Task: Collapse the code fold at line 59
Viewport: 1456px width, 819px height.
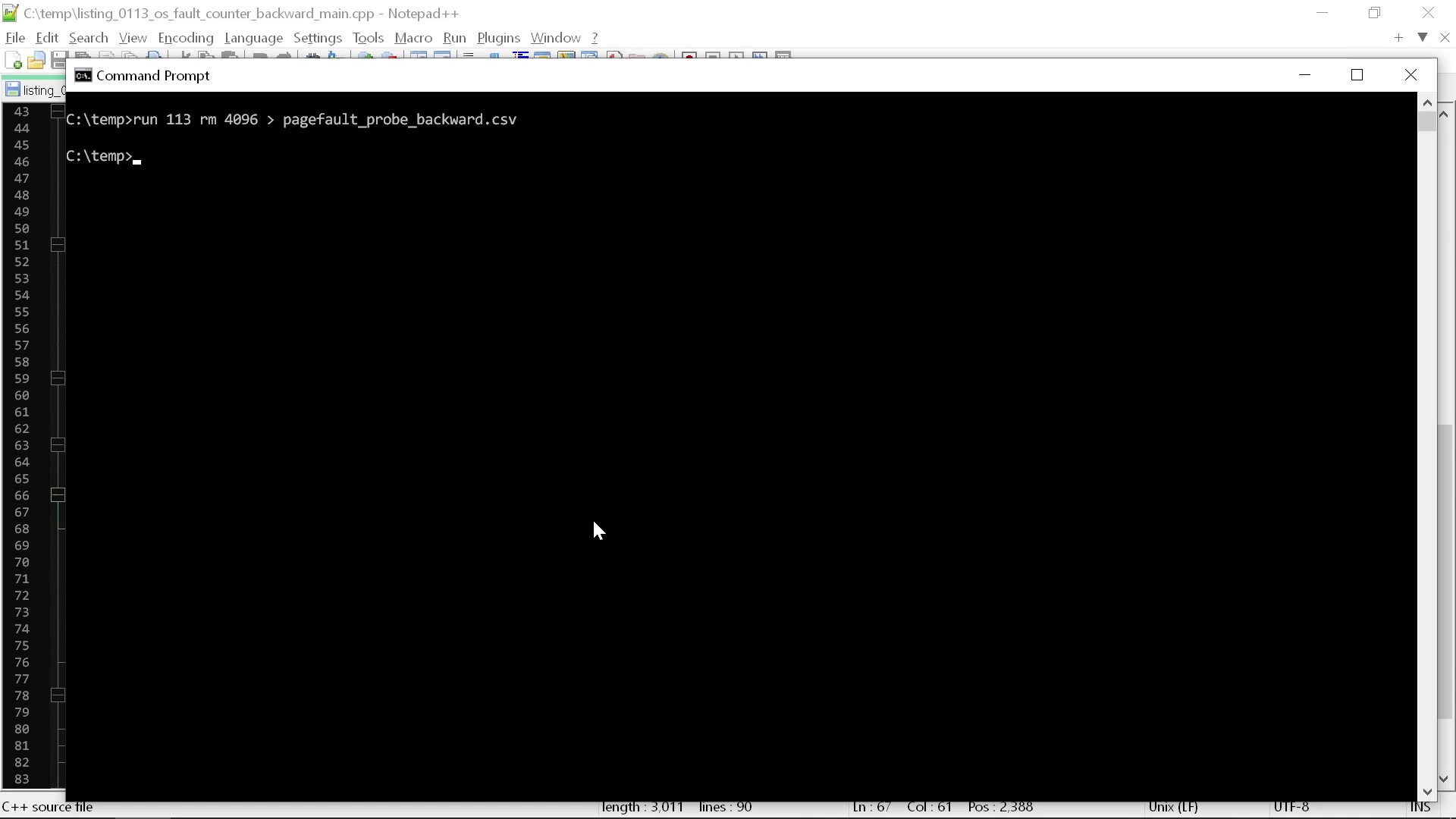Action: [x=58, y=378]
